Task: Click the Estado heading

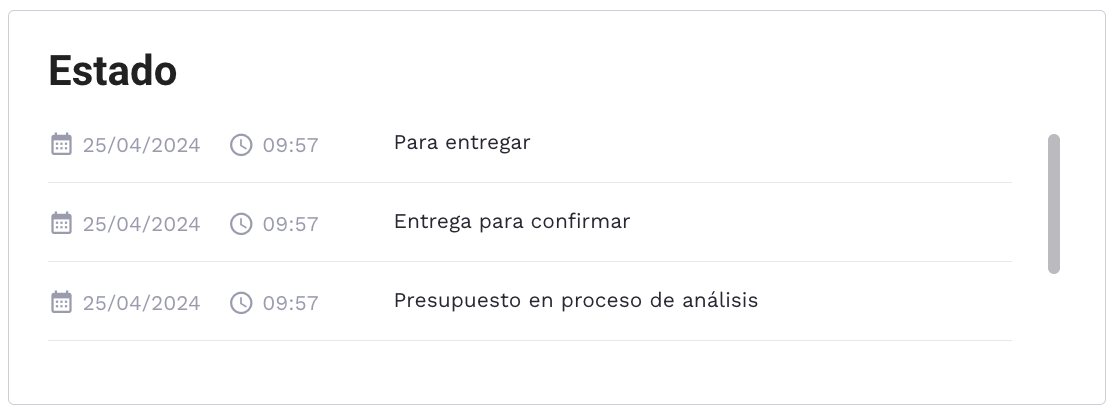Action: click(x=113, y=71)
